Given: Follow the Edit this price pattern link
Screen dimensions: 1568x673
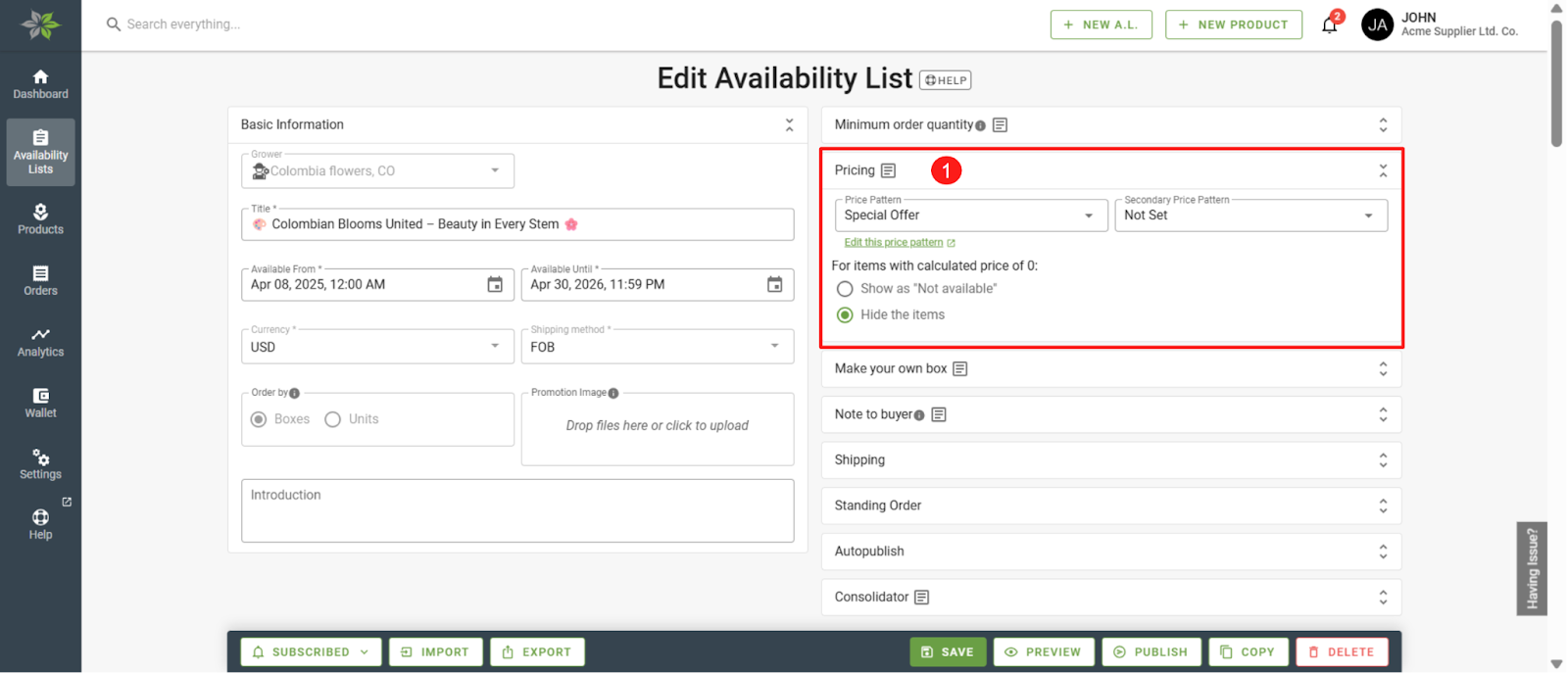Looking at the screenshot, I should 894,242.
